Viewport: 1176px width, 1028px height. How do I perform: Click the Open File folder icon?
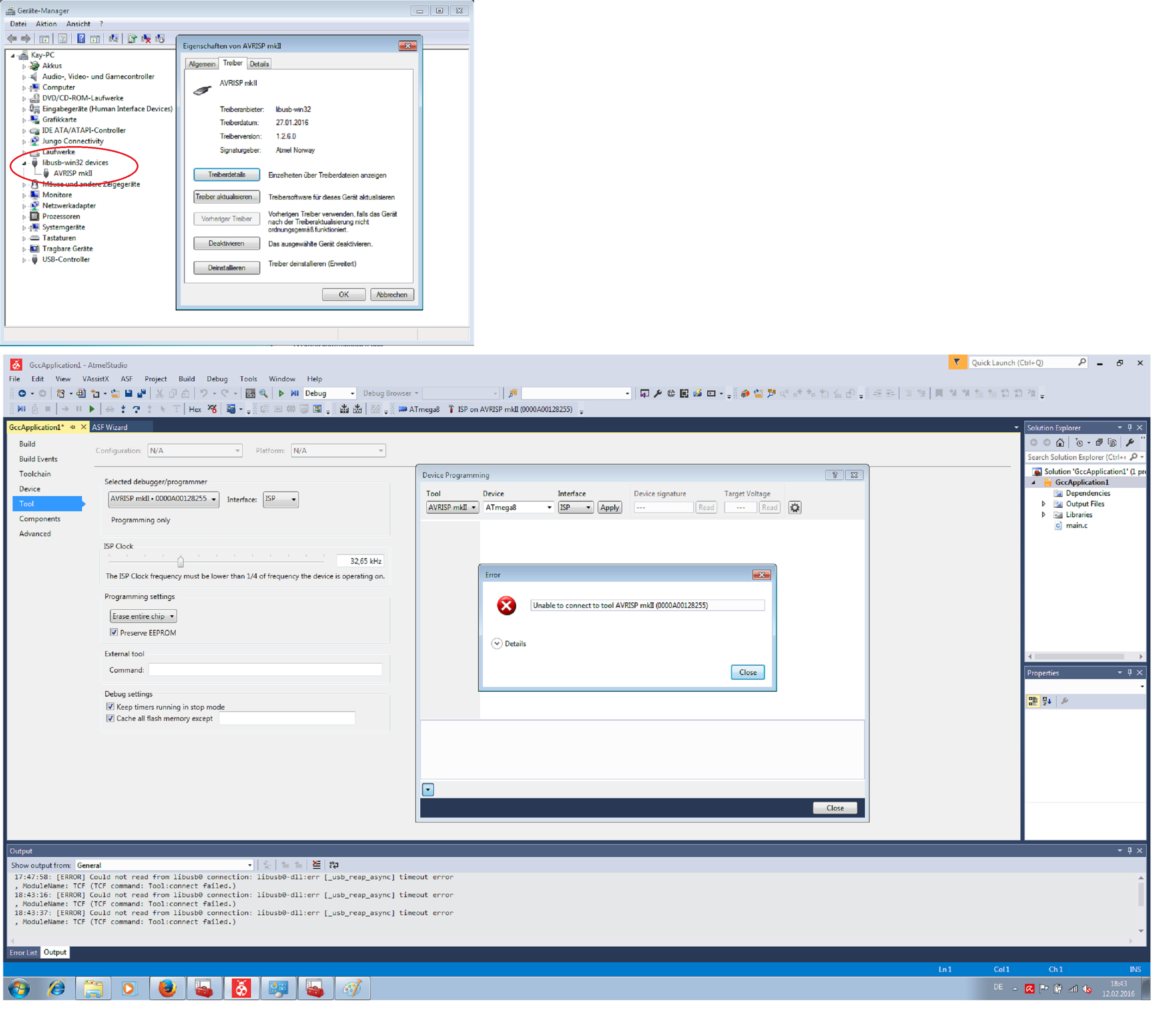115,393
